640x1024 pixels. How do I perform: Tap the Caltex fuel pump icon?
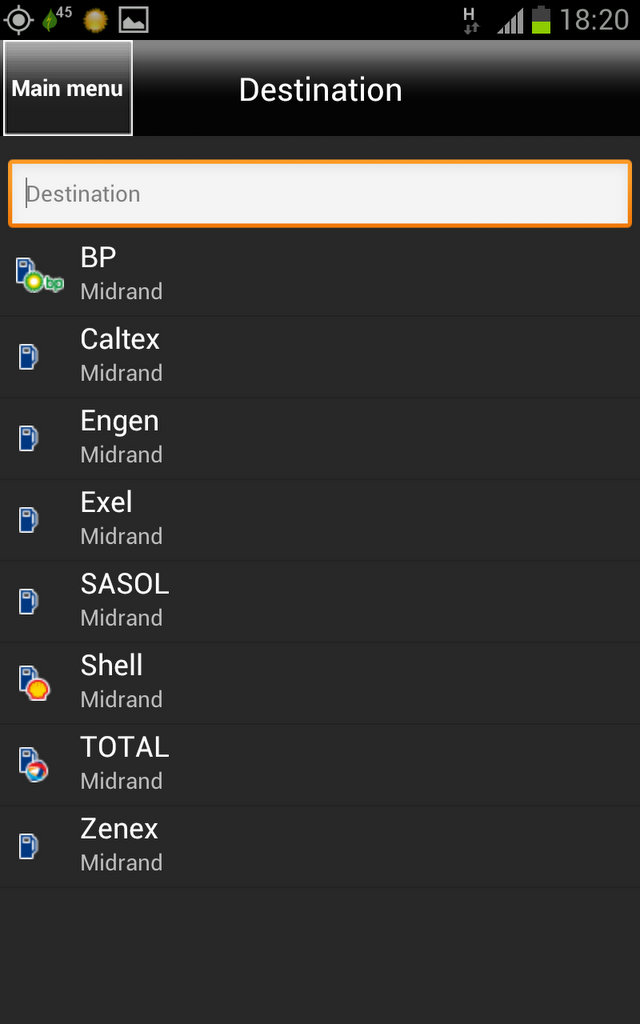[x=29, y=357]
